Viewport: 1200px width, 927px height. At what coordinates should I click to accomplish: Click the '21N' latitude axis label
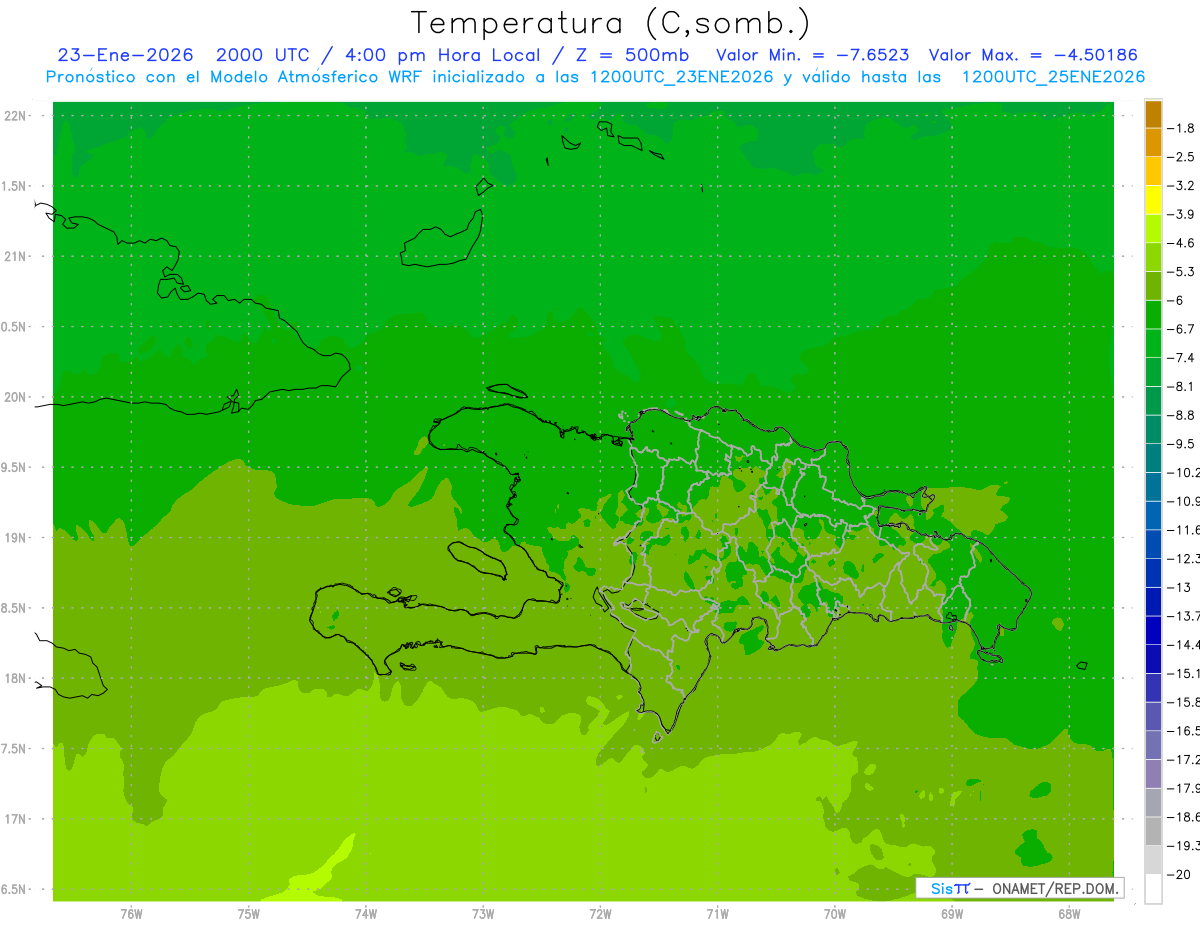click(x=17, y=257)
